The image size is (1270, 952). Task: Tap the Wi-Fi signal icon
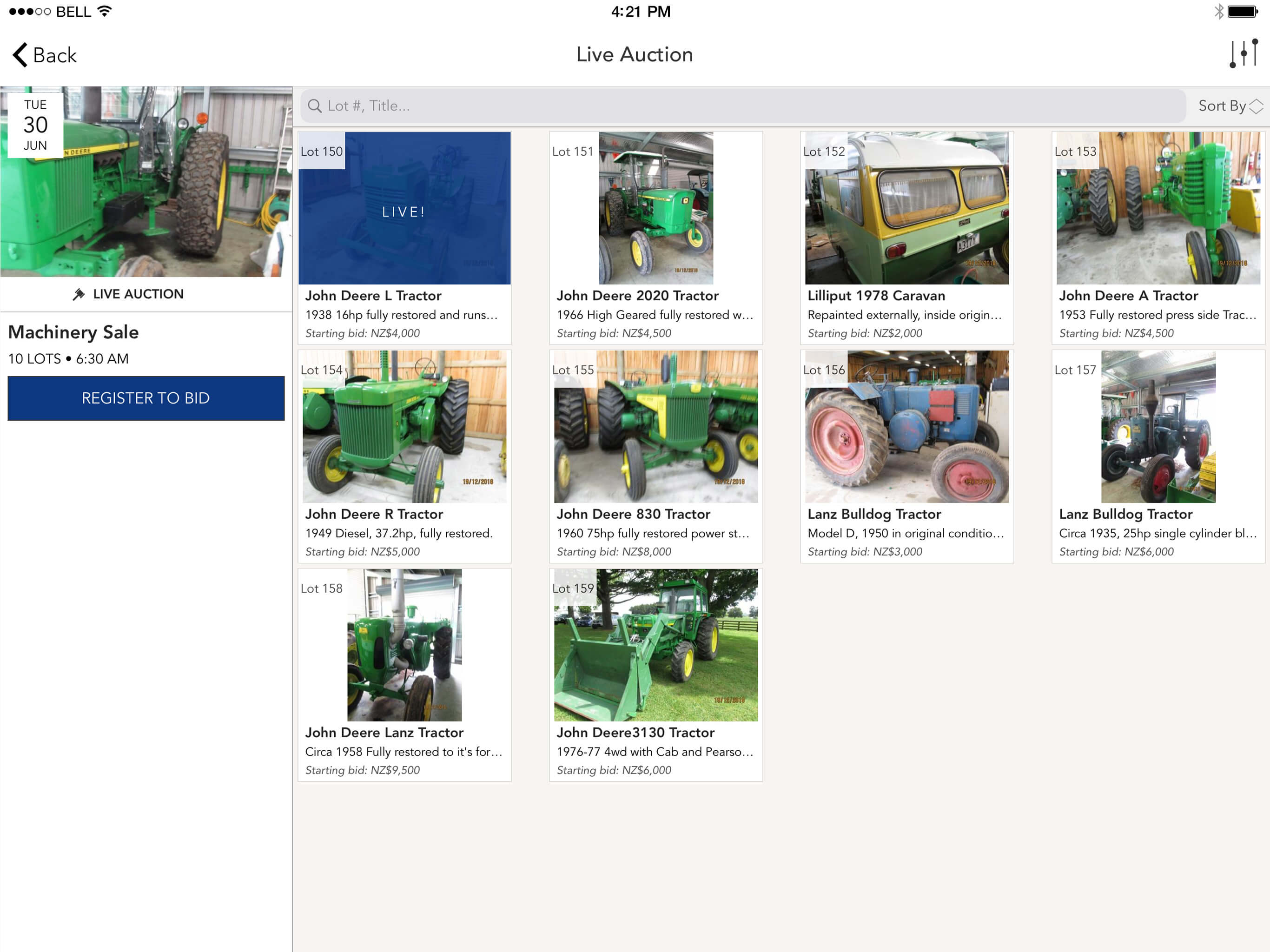pos(105,11)
